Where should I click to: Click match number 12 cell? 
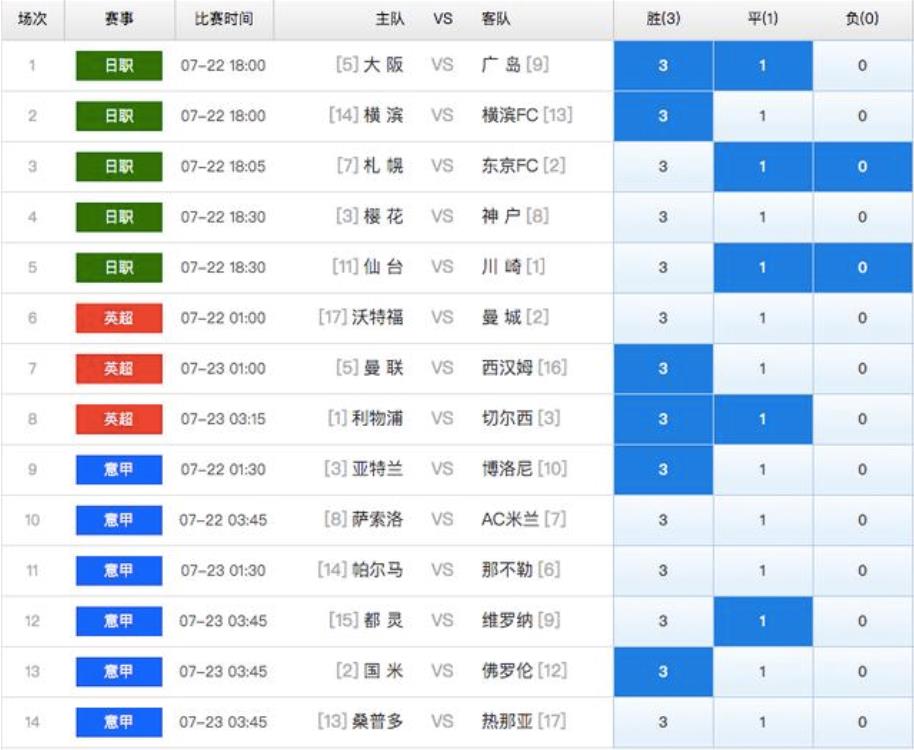pyautogui.click(x=33, y=621)
